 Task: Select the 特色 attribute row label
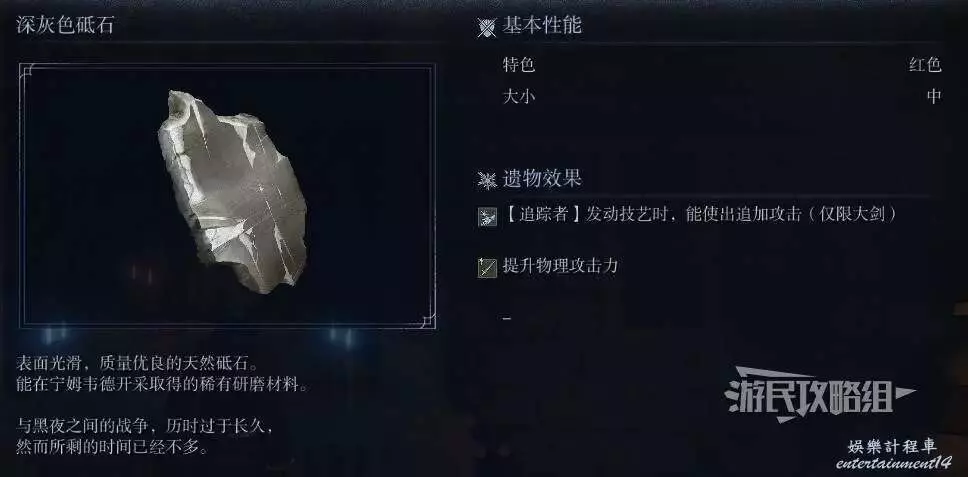click(x=519, y=64)
